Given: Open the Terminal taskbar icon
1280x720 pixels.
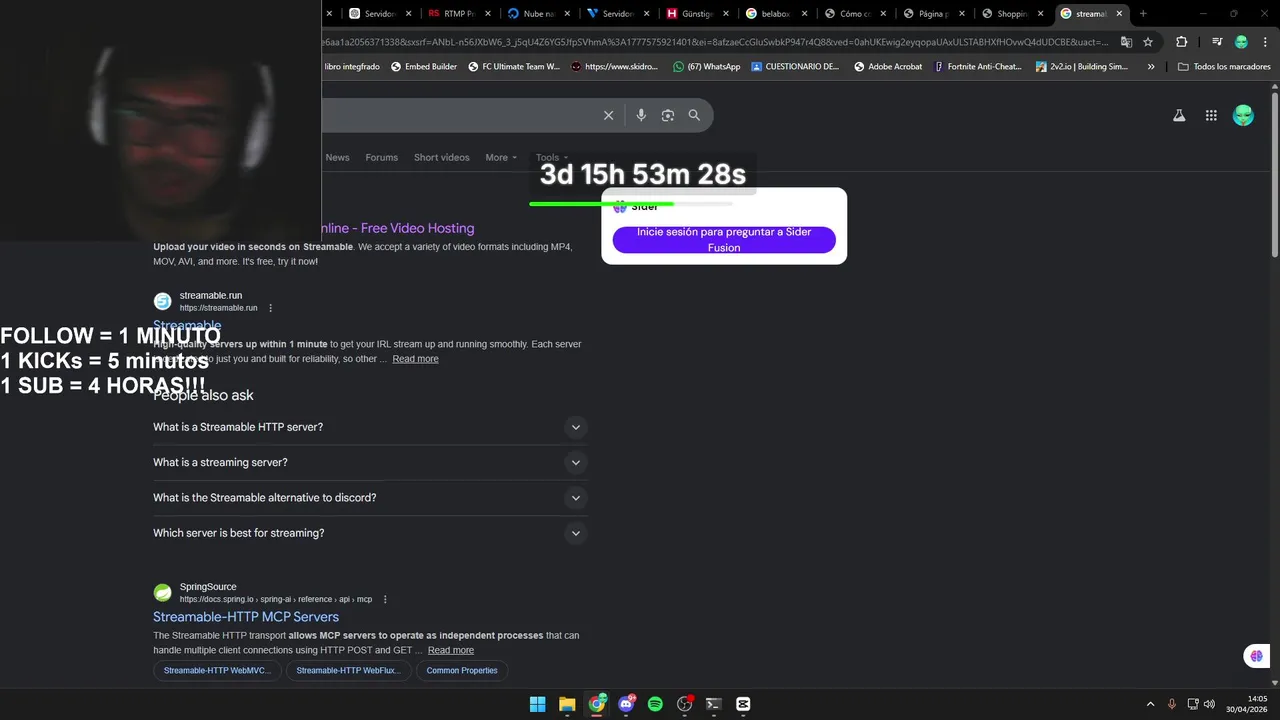Looking at the screenshot, I should 713,704.
